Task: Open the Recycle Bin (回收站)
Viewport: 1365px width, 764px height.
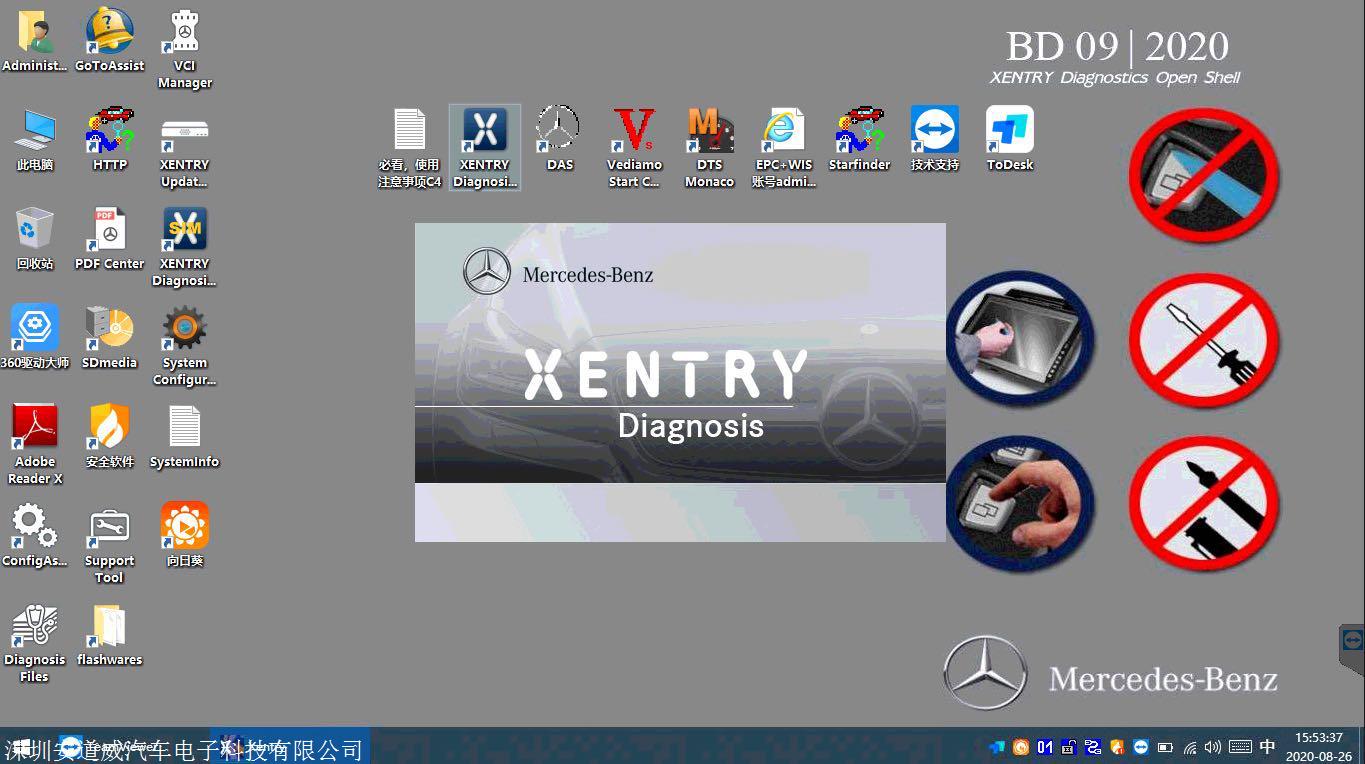Action: [35, 239]
